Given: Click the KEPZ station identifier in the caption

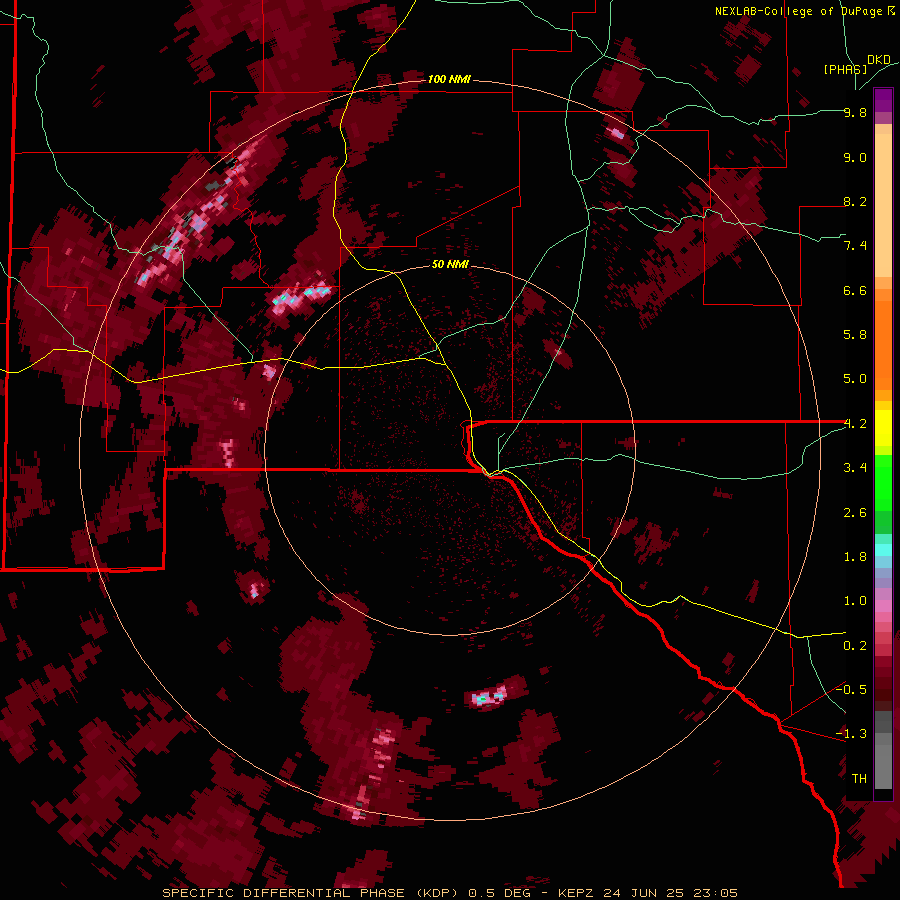Looking at the screenshot, I should tap(578, 893).
